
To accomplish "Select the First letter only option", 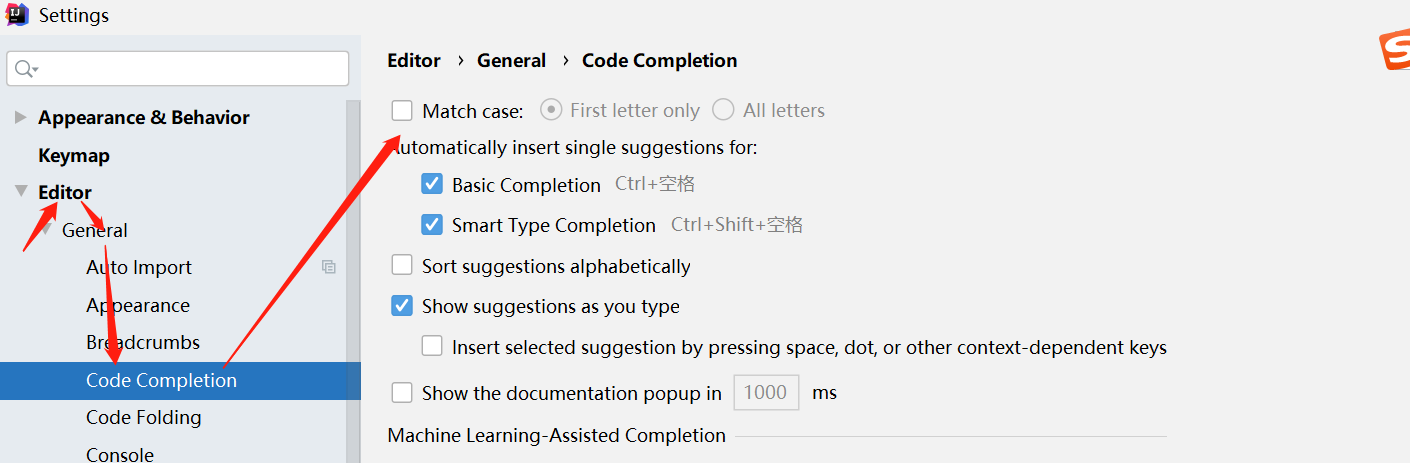I will 551,110.
